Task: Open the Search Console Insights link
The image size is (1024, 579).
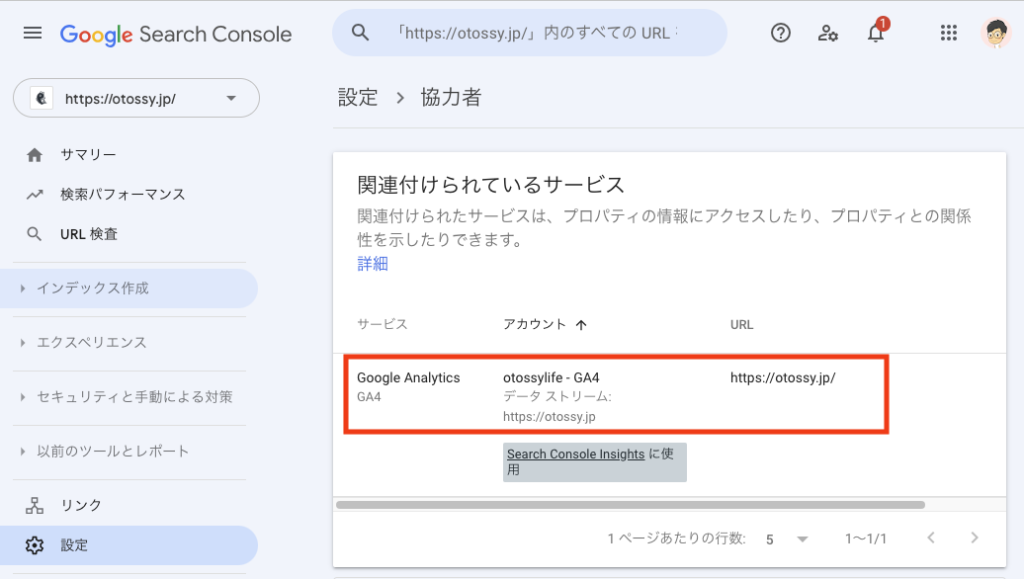Action: [575, 454]
